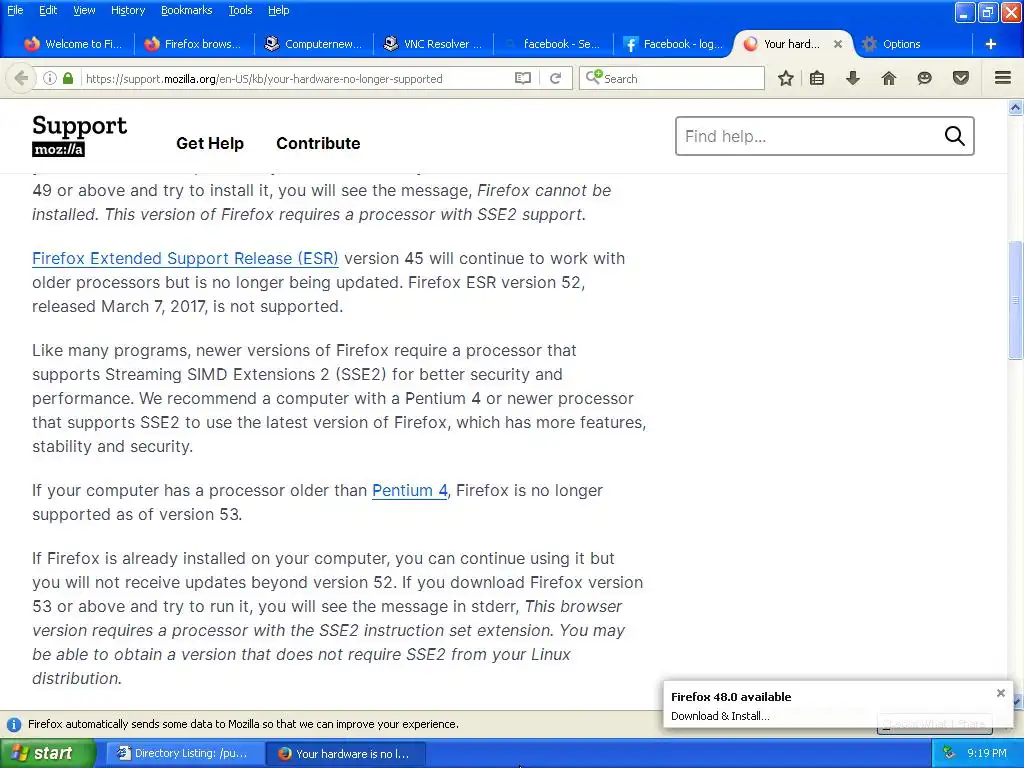Open the Edit menu
This screenshot has width=1024, height=768.
click(48, 10)
